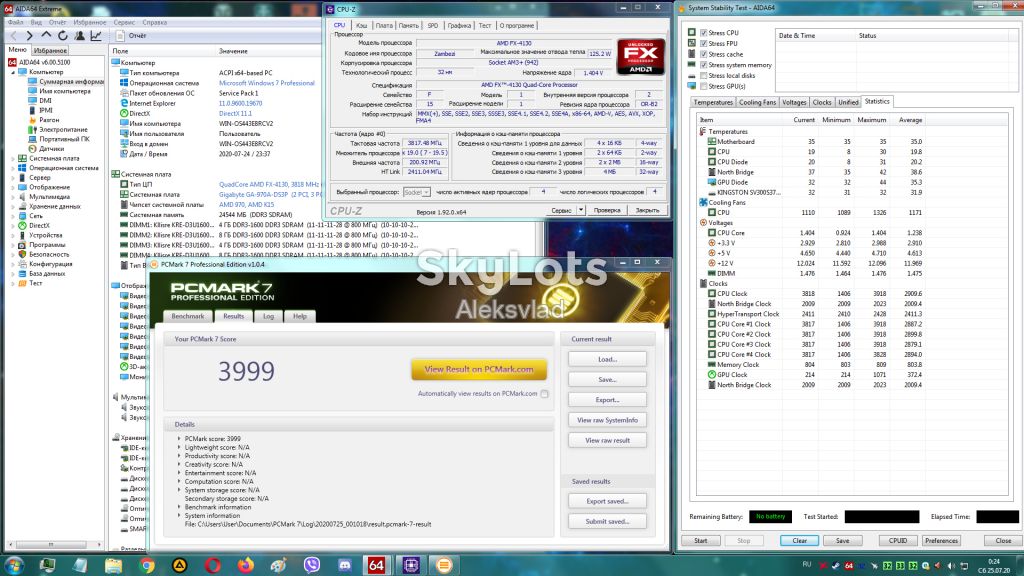Click the CPU-Z chip icon in the taskbar
Viewport: 1024px width, 576px height.
point(411,566)
